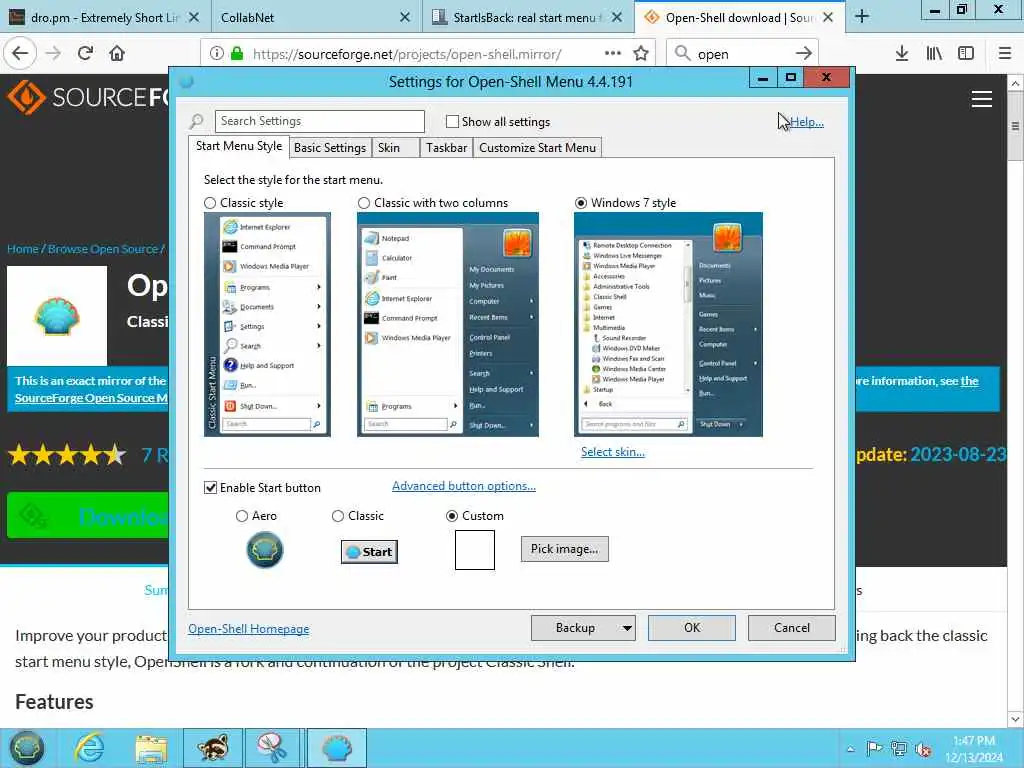
Task: Open the Backup dropdown menu
Action: click(x=627, y=628)
